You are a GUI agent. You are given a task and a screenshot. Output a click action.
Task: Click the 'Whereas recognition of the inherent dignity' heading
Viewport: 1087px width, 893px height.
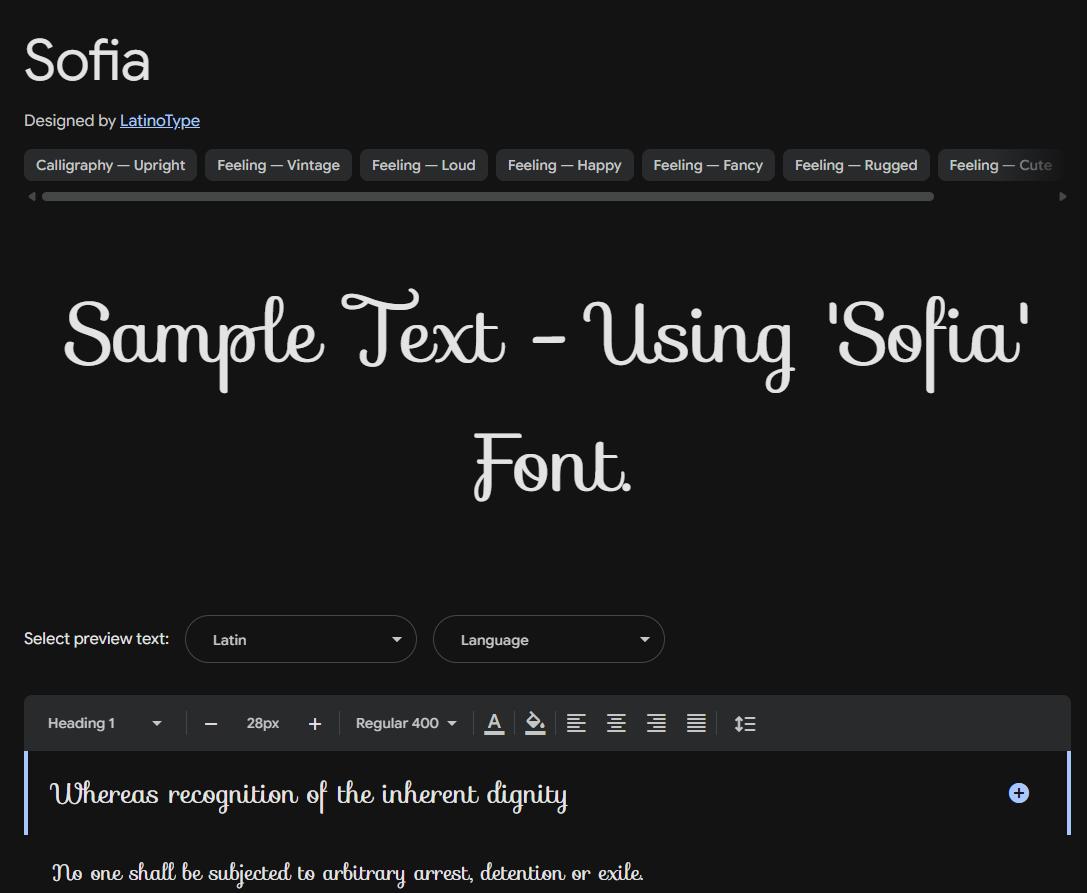pyautogui.click(x=308, y=795)
